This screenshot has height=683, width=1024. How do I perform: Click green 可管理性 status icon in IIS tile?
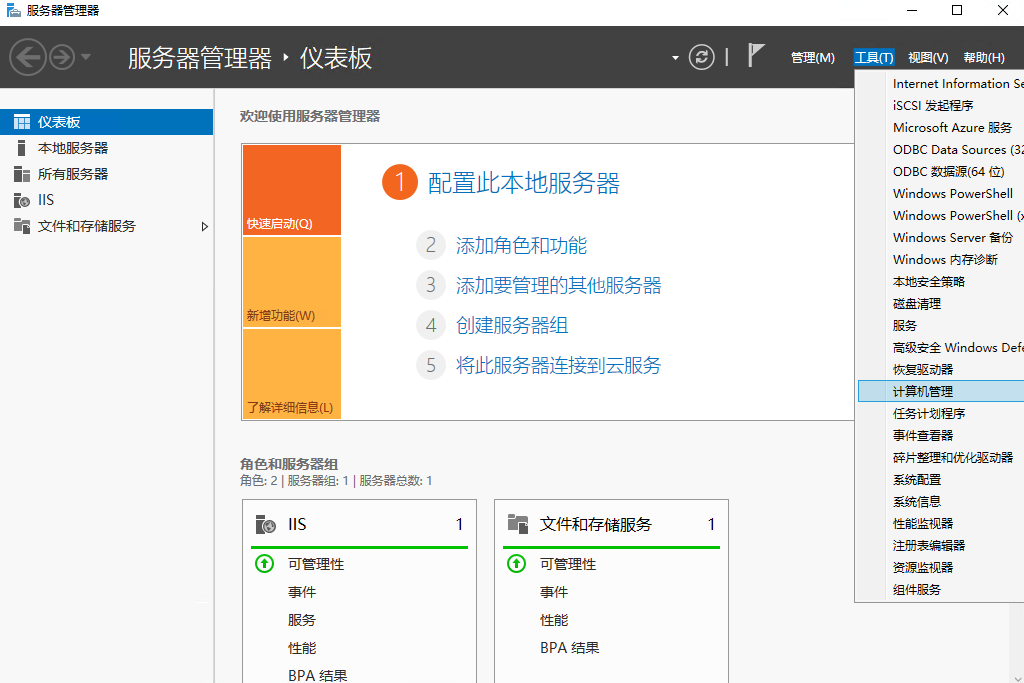[x=264, y=564]
